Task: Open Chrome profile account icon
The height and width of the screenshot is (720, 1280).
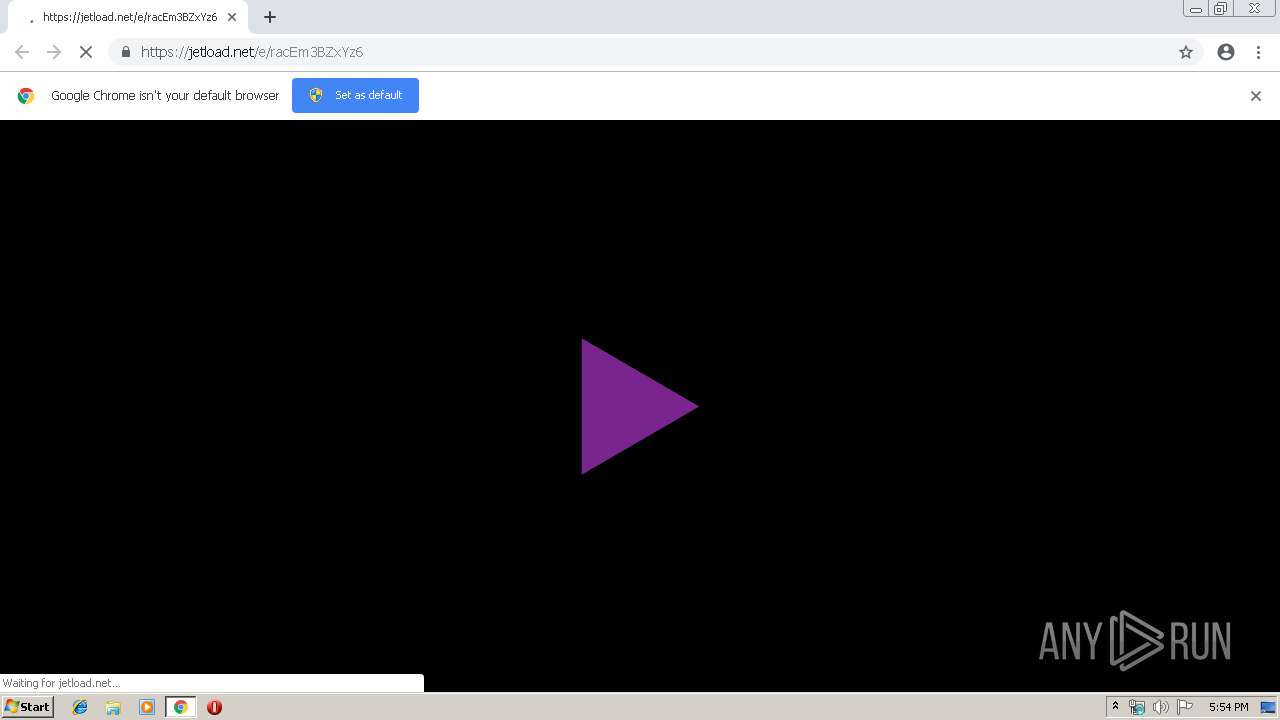Action: [1226, 52]
